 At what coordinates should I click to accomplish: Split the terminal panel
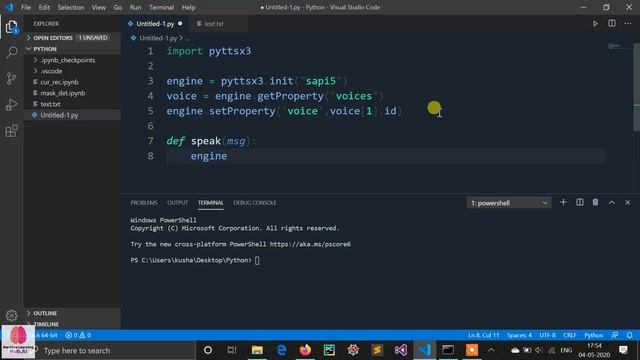click(580, 202)
